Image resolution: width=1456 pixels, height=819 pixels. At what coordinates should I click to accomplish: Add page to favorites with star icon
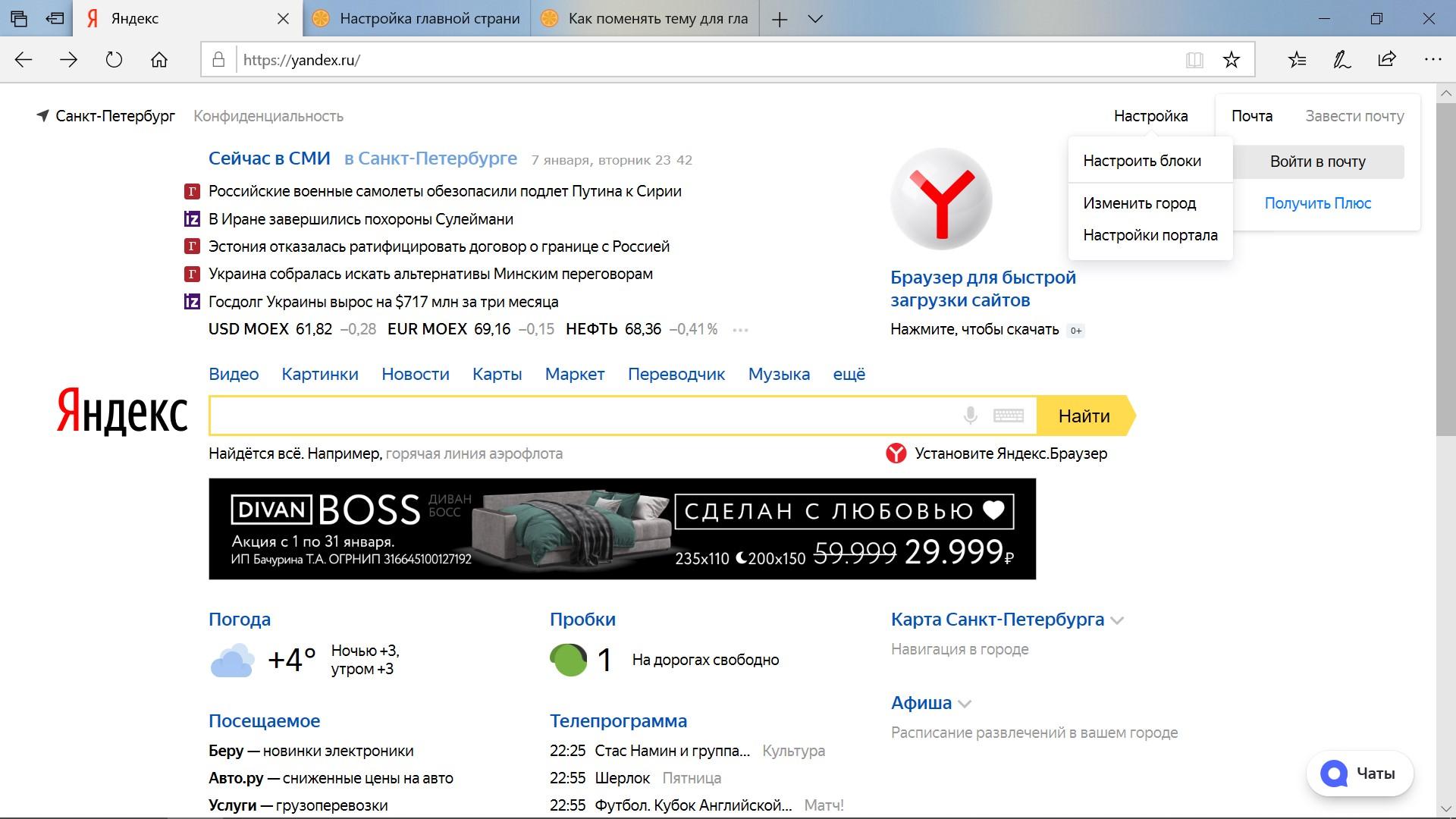coord(1232,60)
